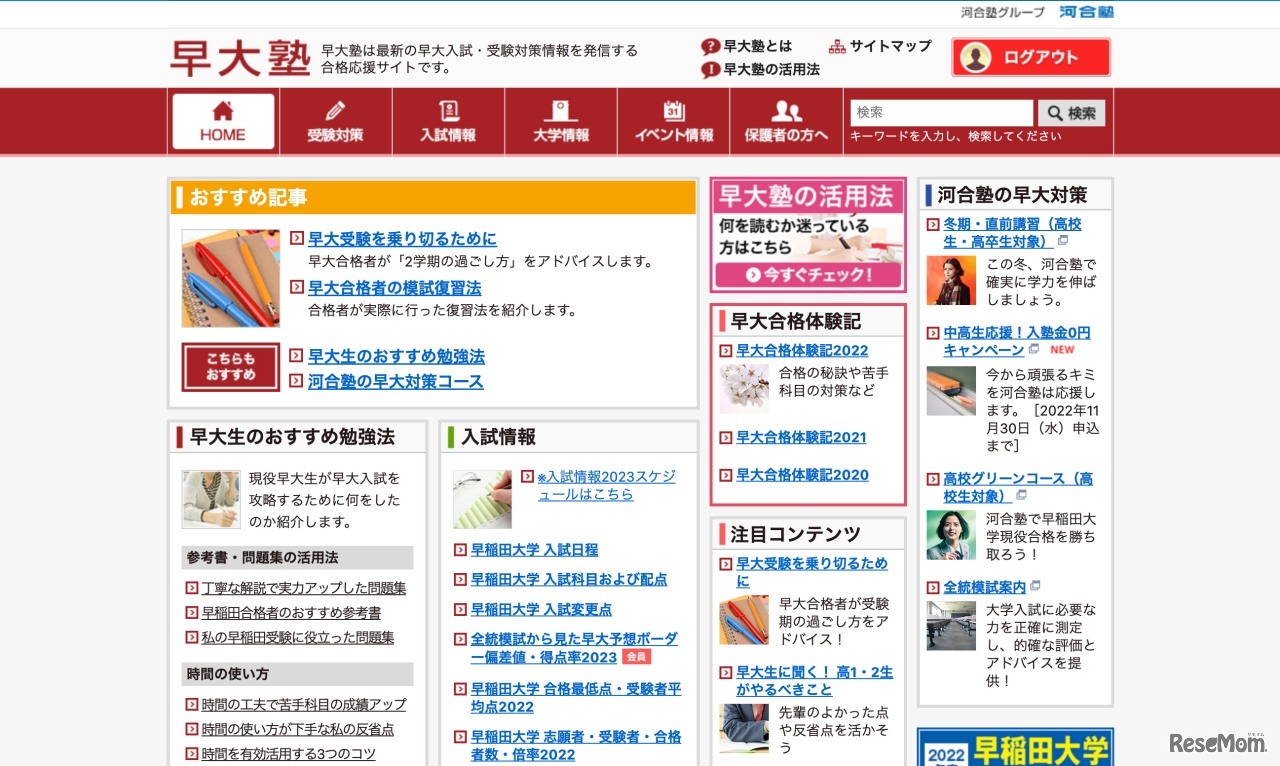Open 時間の工夫で苦手科目の成績アップ link

click(x=304, y=705)
